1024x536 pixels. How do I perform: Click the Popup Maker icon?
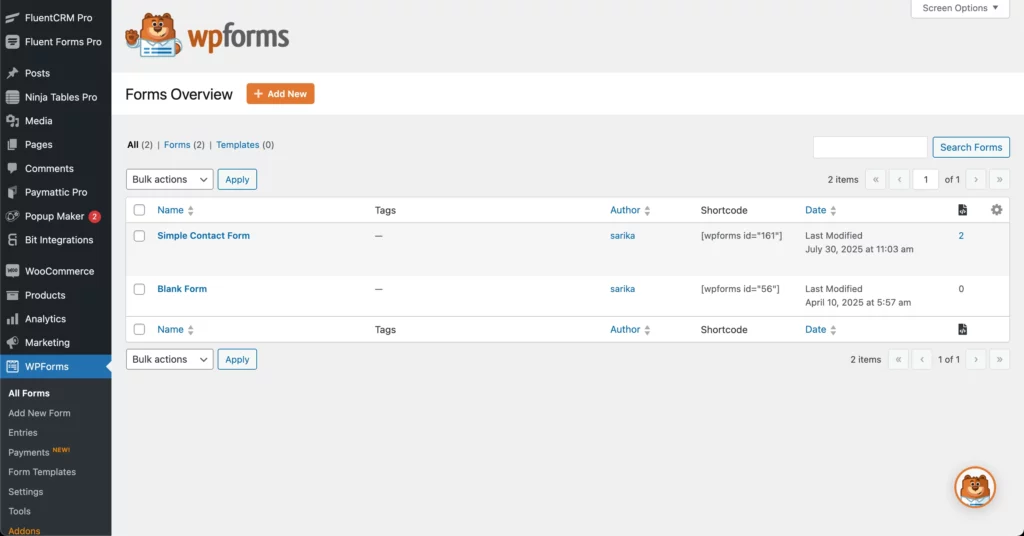(12, 216)
